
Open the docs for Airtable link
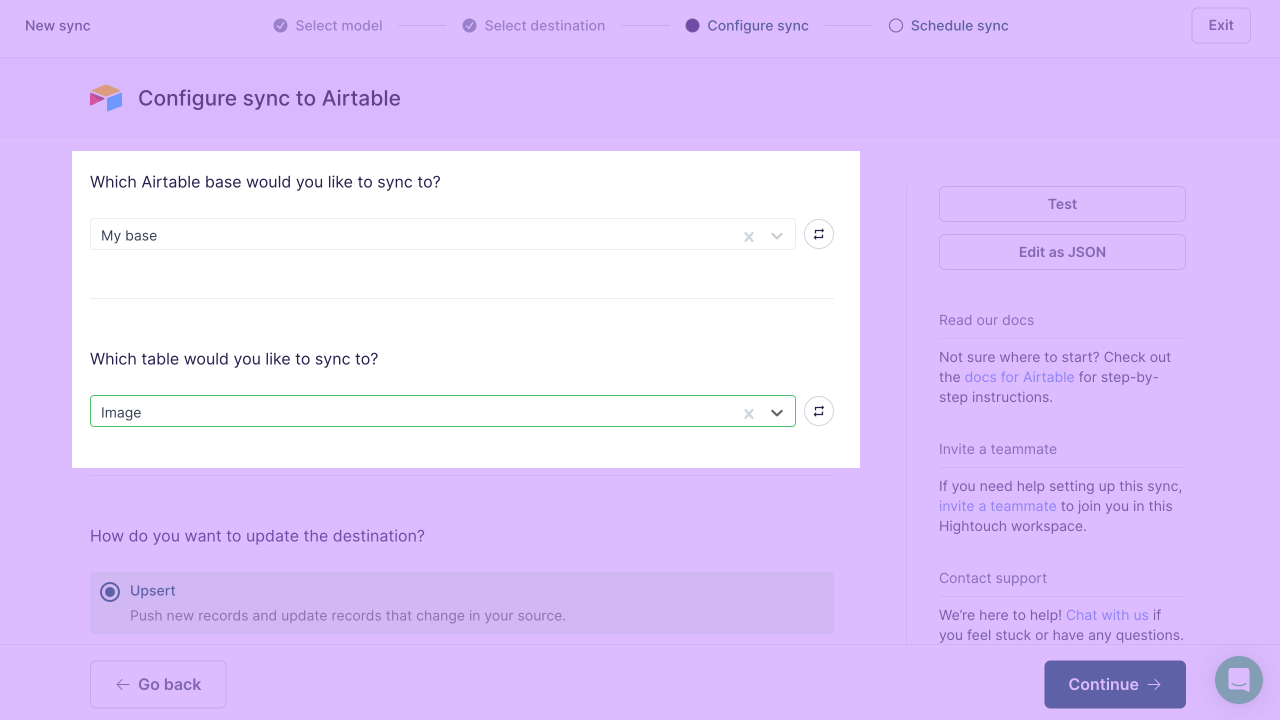point(1019,377)
